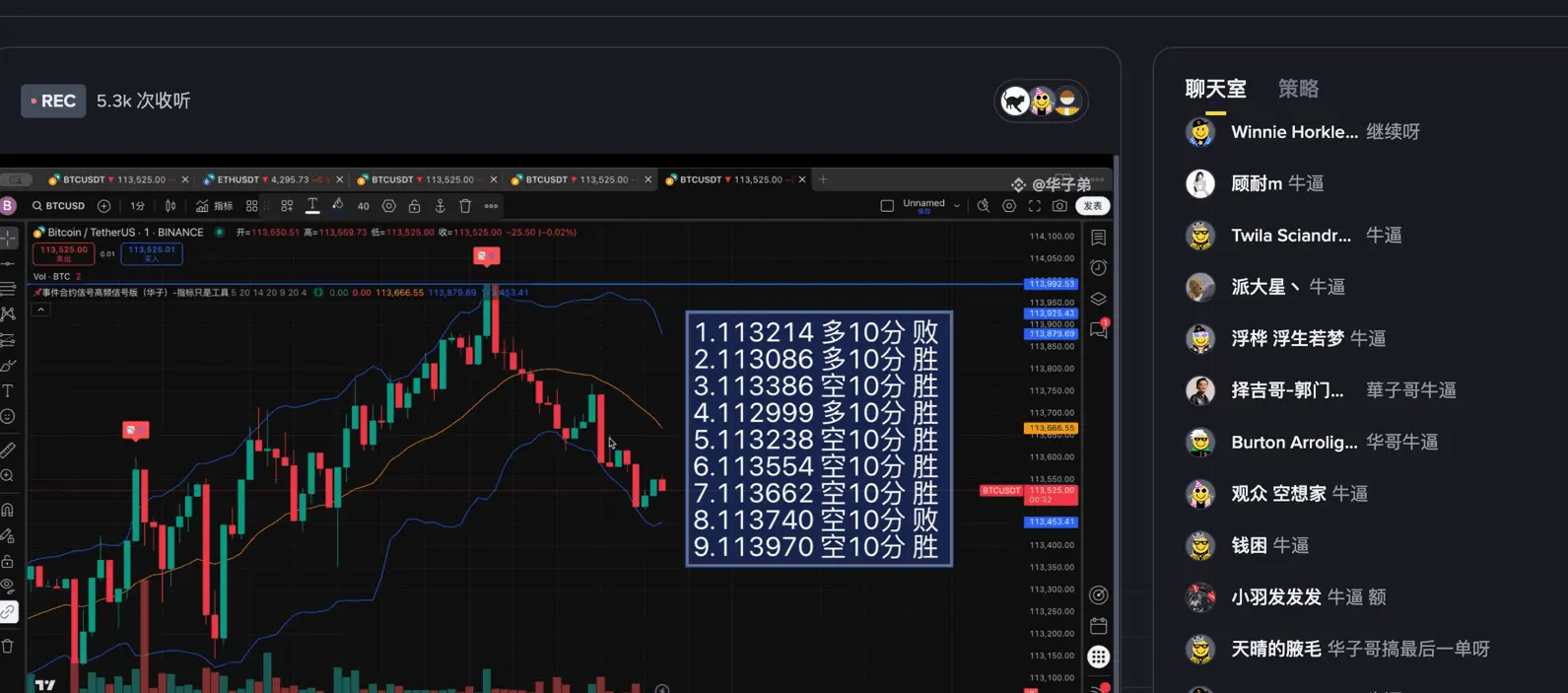Change the font size 40 value
The height and width of the screenshot is (693, 1568).
pos(363,206)
